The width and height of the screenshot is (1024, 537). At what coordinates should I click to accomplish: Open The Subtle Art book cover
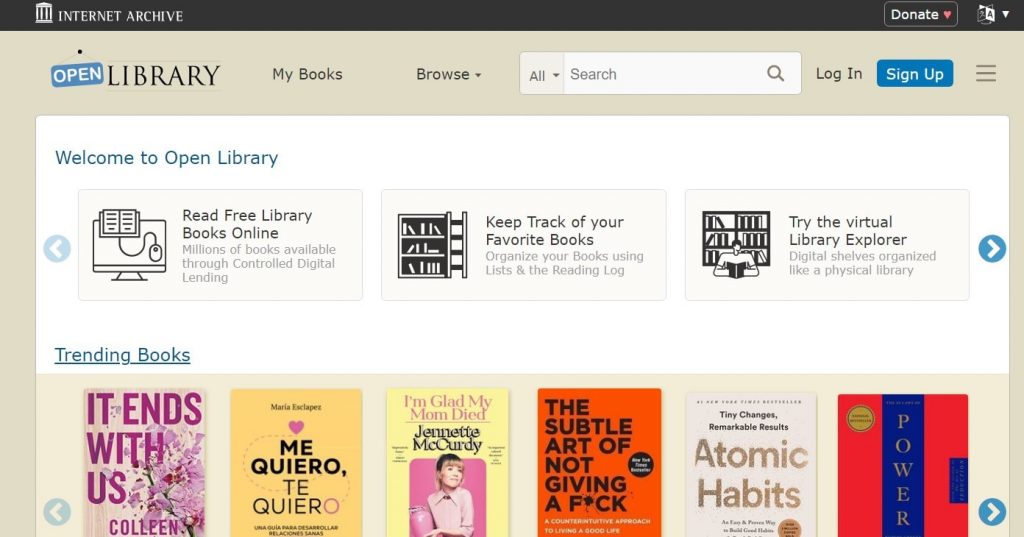(599, 463)
